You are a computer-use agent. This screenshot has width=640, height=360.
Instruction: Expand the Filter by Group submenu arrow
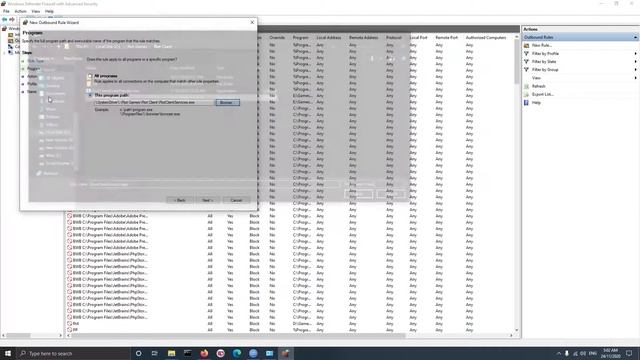click(636, 70)
